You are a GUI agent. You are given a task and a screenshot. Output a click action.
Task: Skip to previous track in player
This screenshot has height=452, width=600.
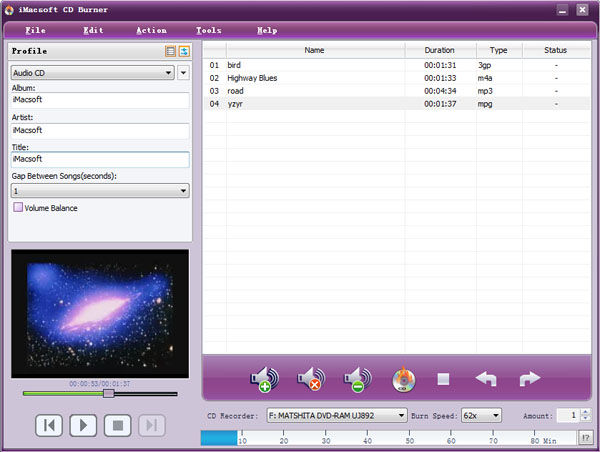pos(48,425)
